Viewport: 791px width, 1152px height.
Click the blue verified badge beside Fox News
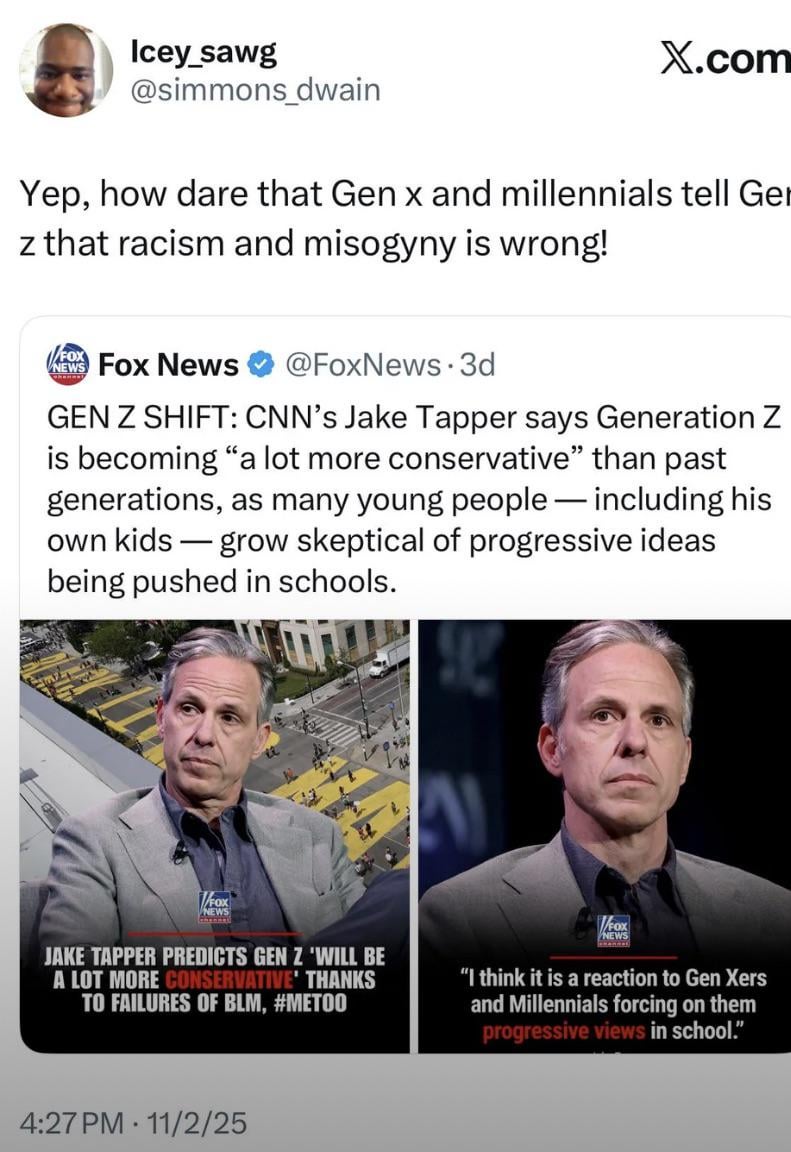(261, 365)
